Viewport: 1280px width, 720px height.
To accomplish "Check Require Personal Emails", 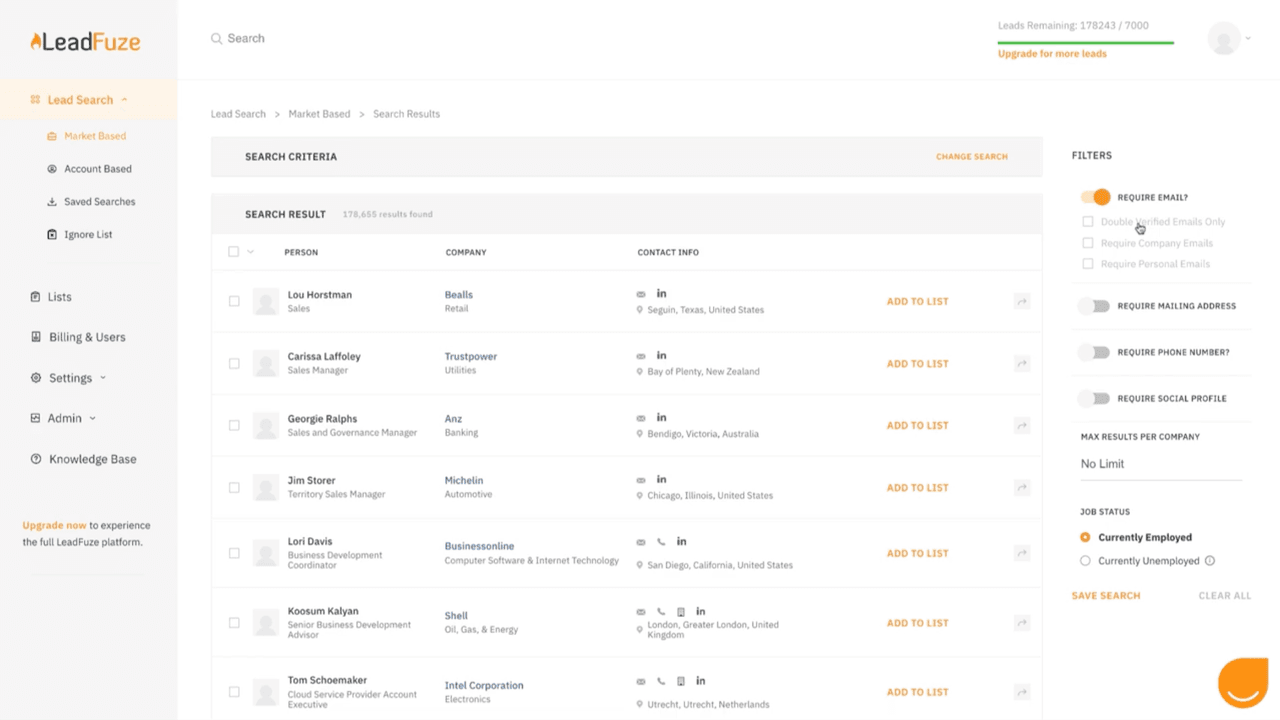I will 1088,264.
